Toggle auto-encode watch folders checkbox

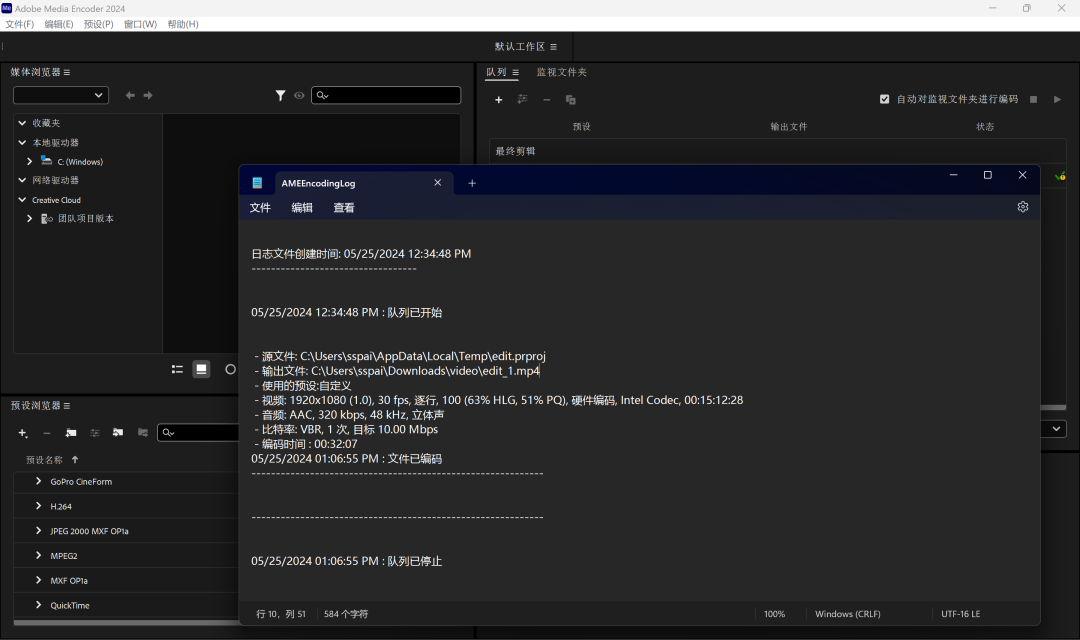[884, 99]
